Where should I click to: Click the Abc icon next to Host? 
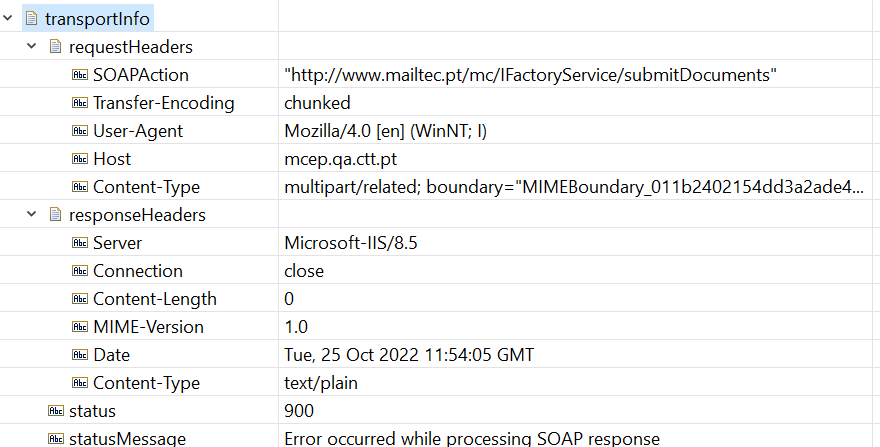(80, 159)
